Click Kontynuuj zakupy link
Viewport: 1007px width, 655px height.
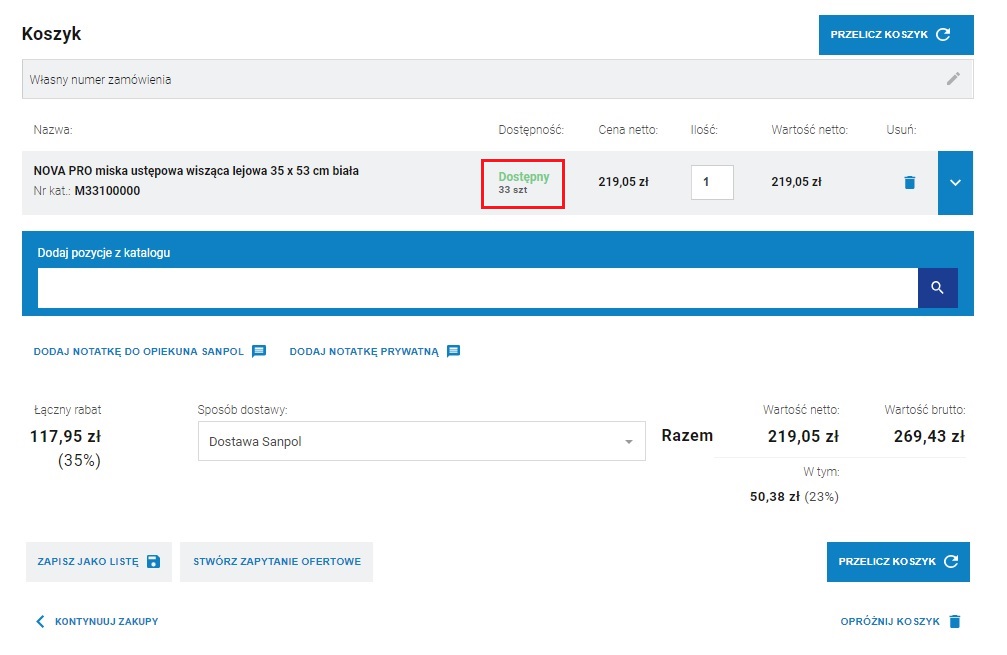97,622
